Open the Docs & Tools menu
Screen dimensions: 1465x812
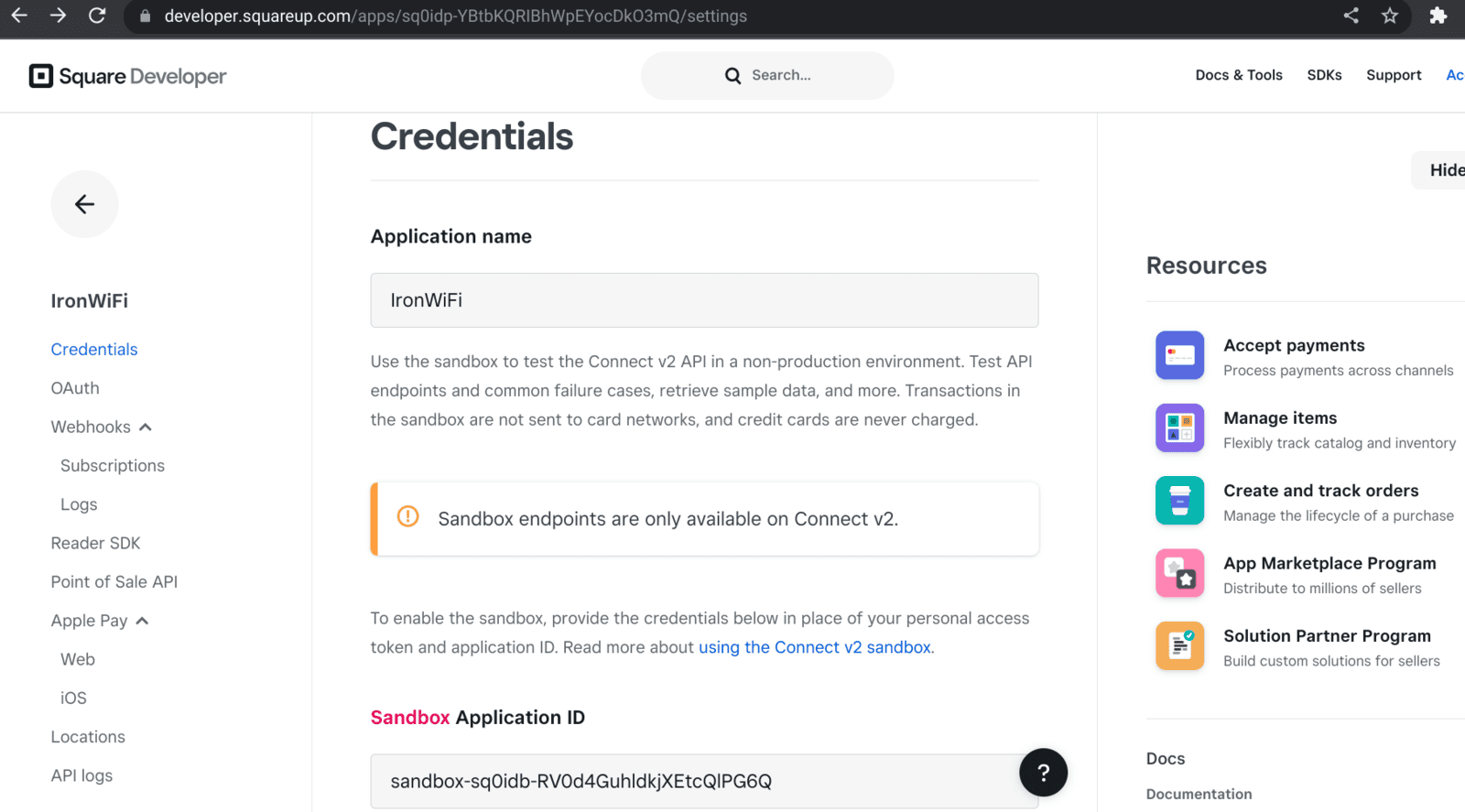tap(1239, 75)
